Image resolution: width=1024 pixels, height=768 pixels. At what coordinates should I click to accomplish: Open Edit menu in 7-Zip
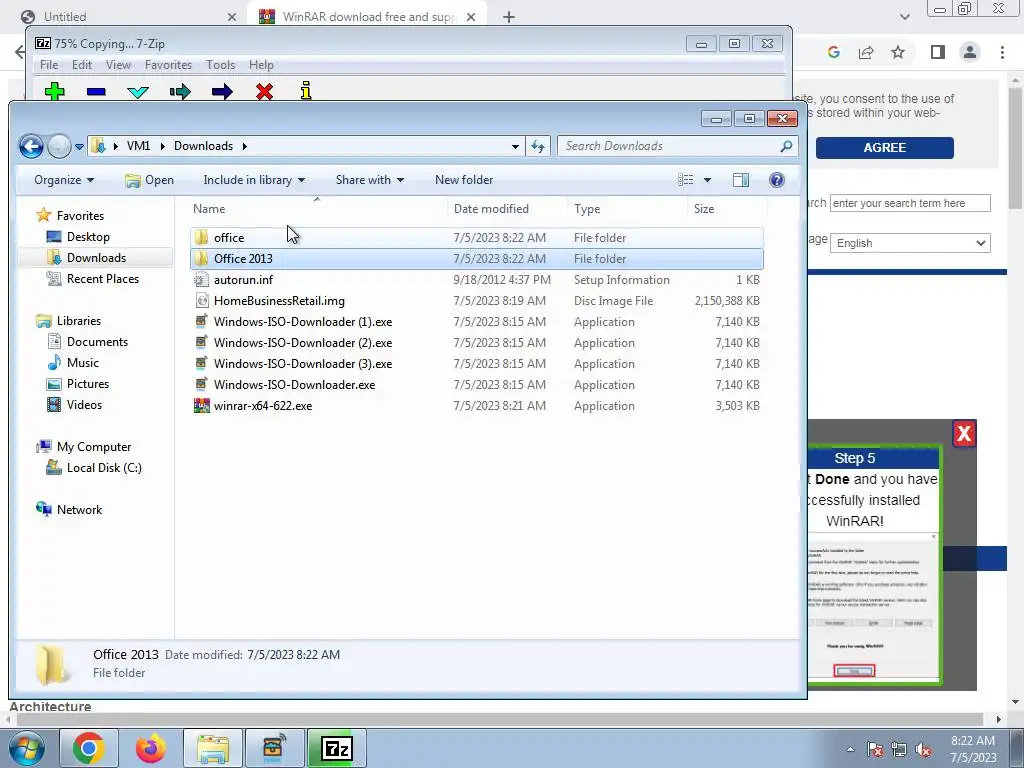(x=82, y=65)
